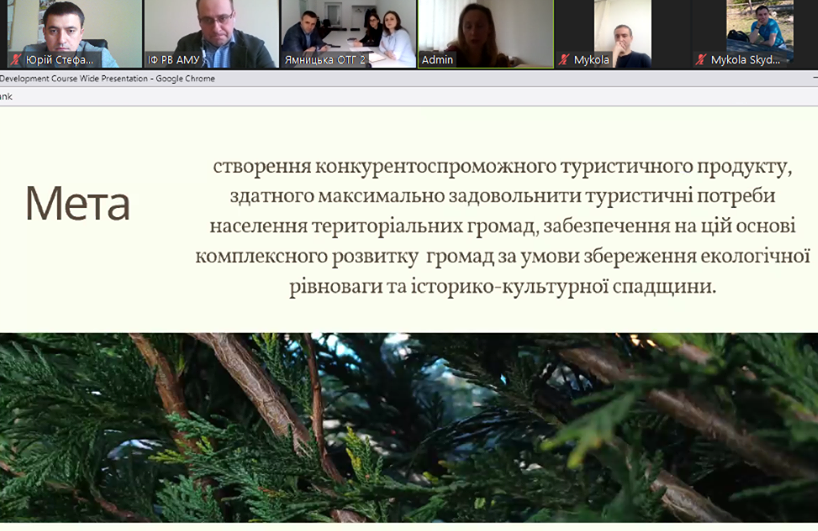Click the Ямницька ОТГ 2 name label
Image resolution: width=818 pixels, height=531 pixels.
point(324,60)
